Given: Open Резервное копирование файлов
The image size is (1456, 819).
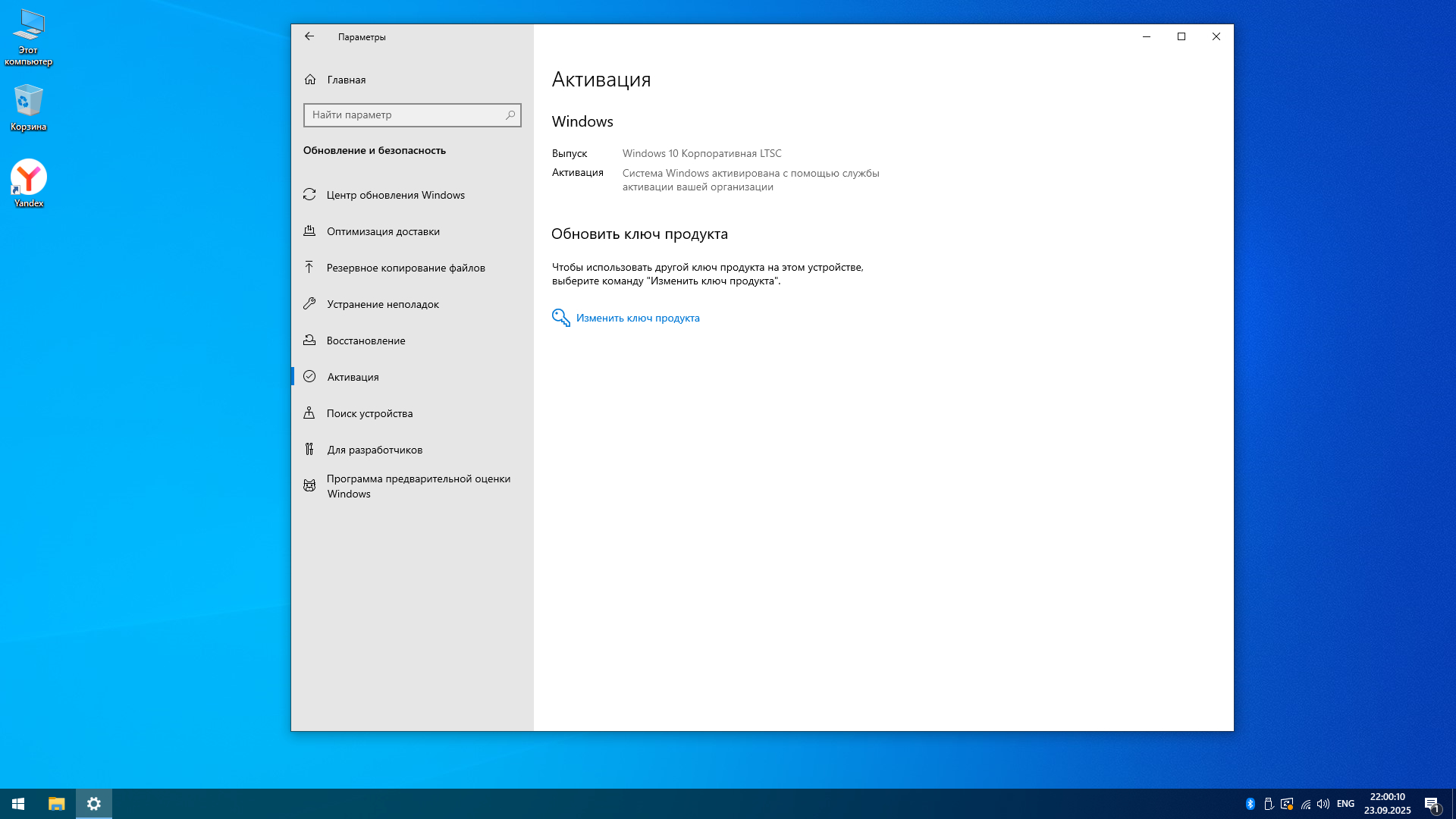Looking at the screenshot, I should pyautogui.click(x=413, y=268).
